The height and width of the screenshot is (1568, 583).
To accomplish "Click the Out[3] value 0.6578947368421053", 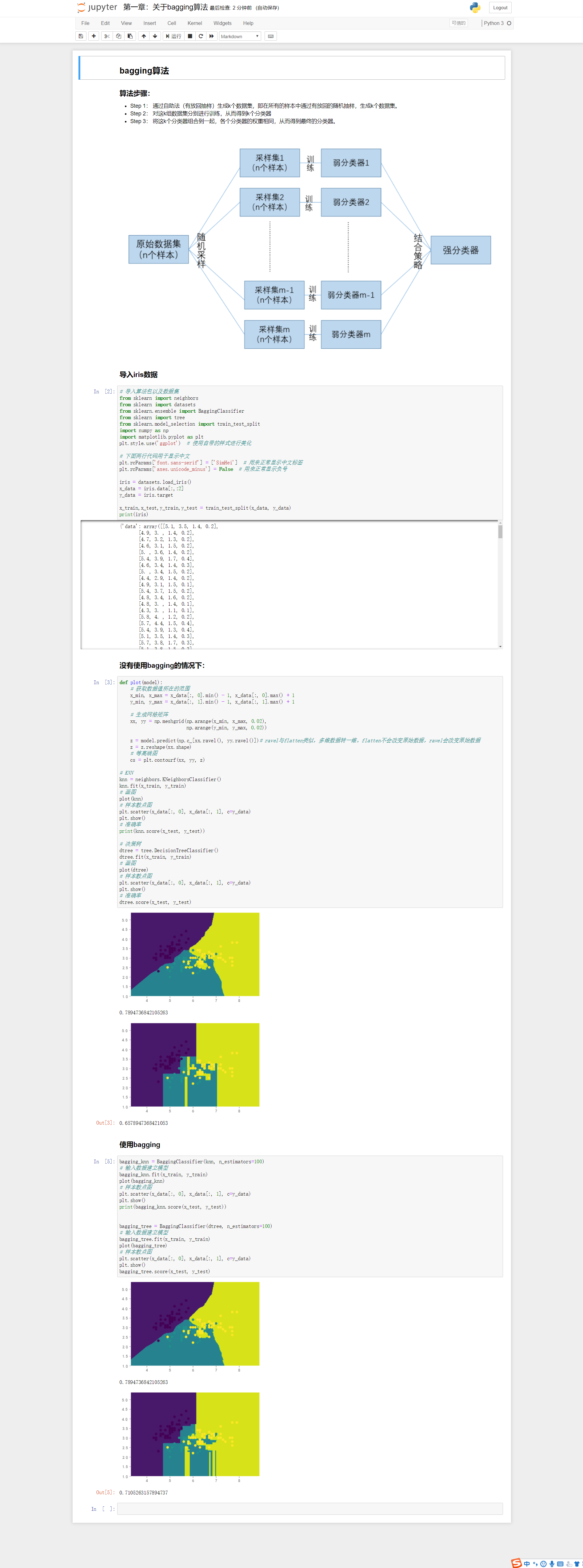I will (x=144, y=1123).
